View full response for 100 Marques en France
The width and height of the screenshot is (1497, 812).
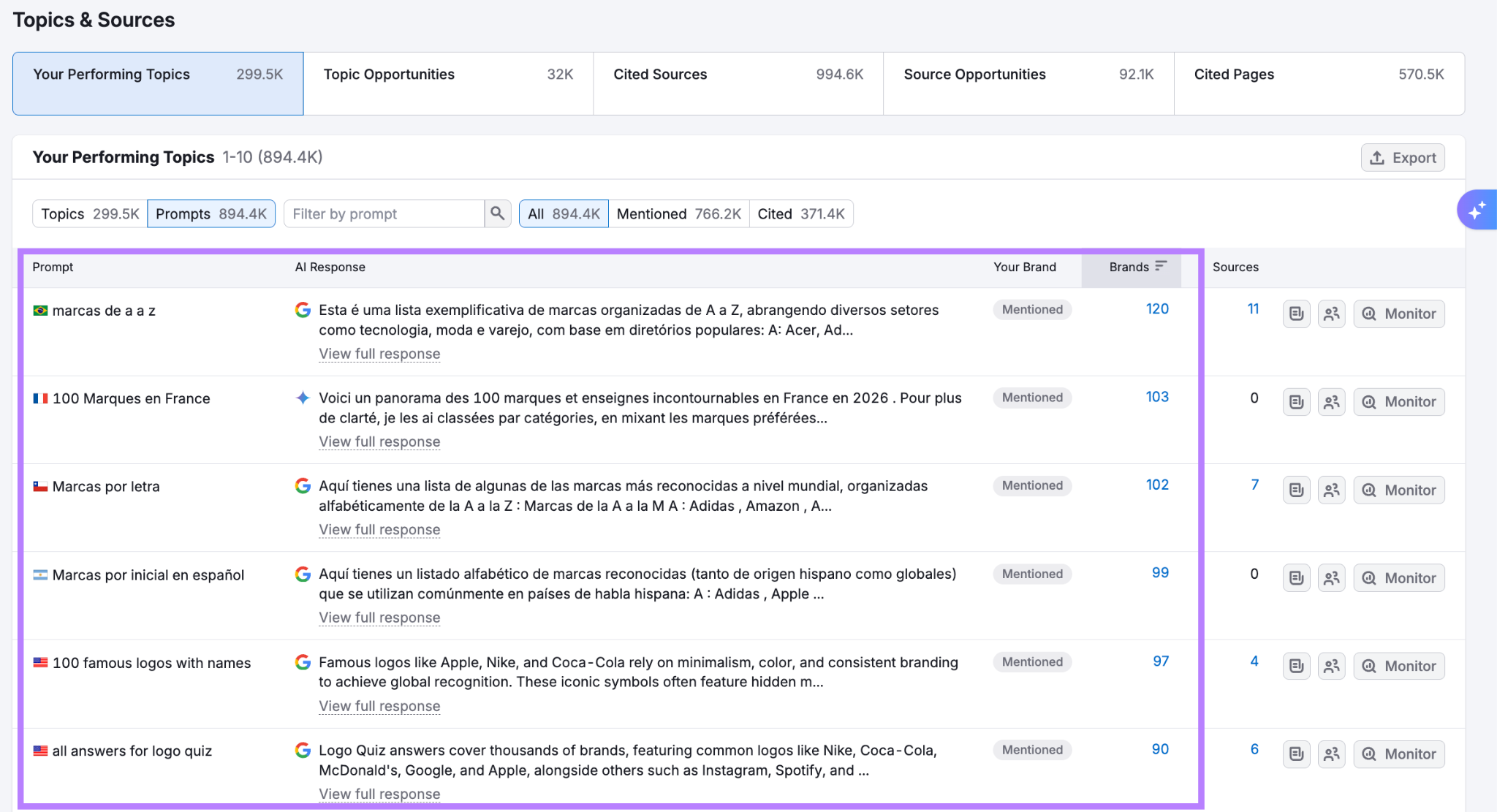379,441
